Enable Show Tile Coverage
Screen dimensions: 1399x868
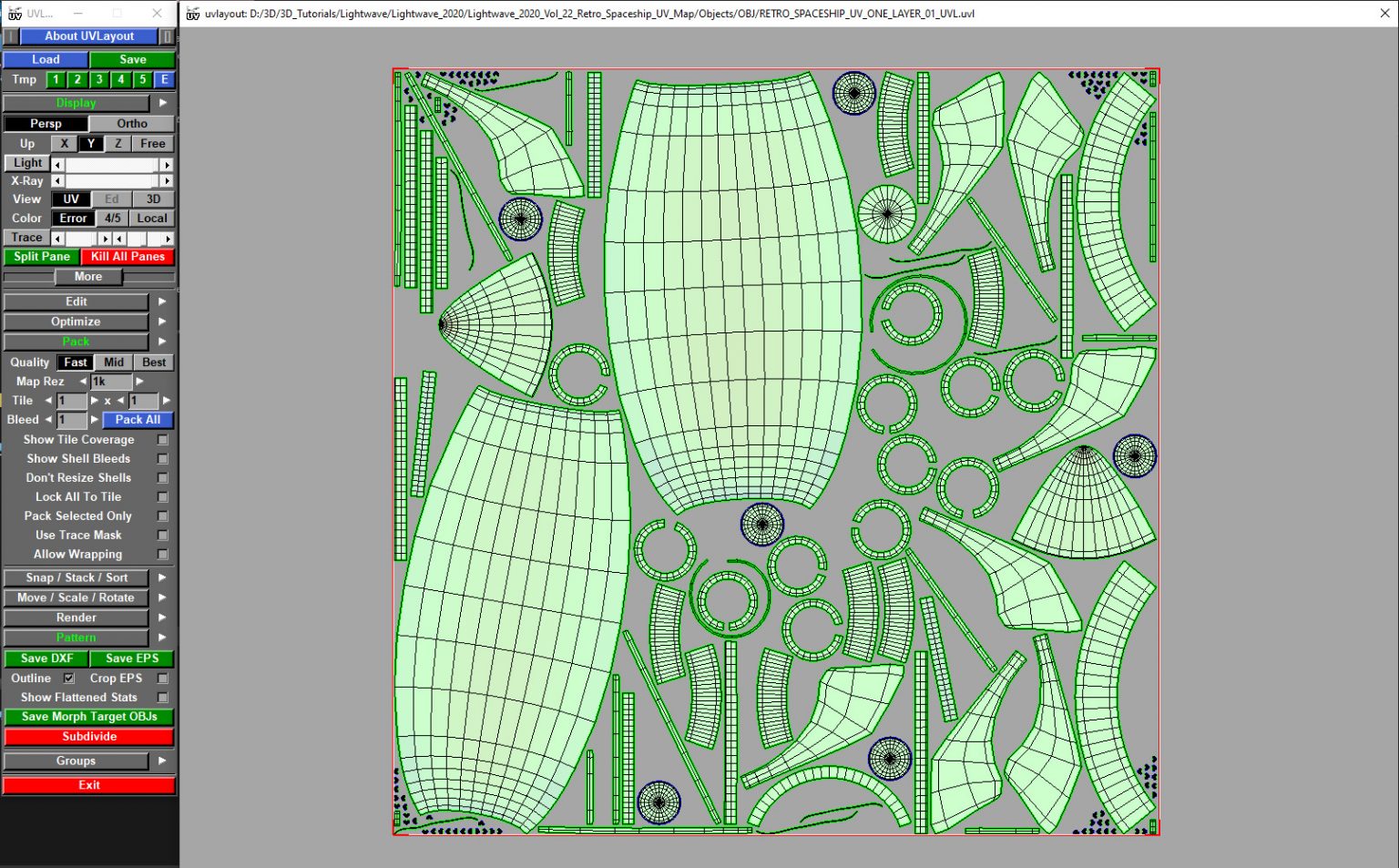[161, 439]
